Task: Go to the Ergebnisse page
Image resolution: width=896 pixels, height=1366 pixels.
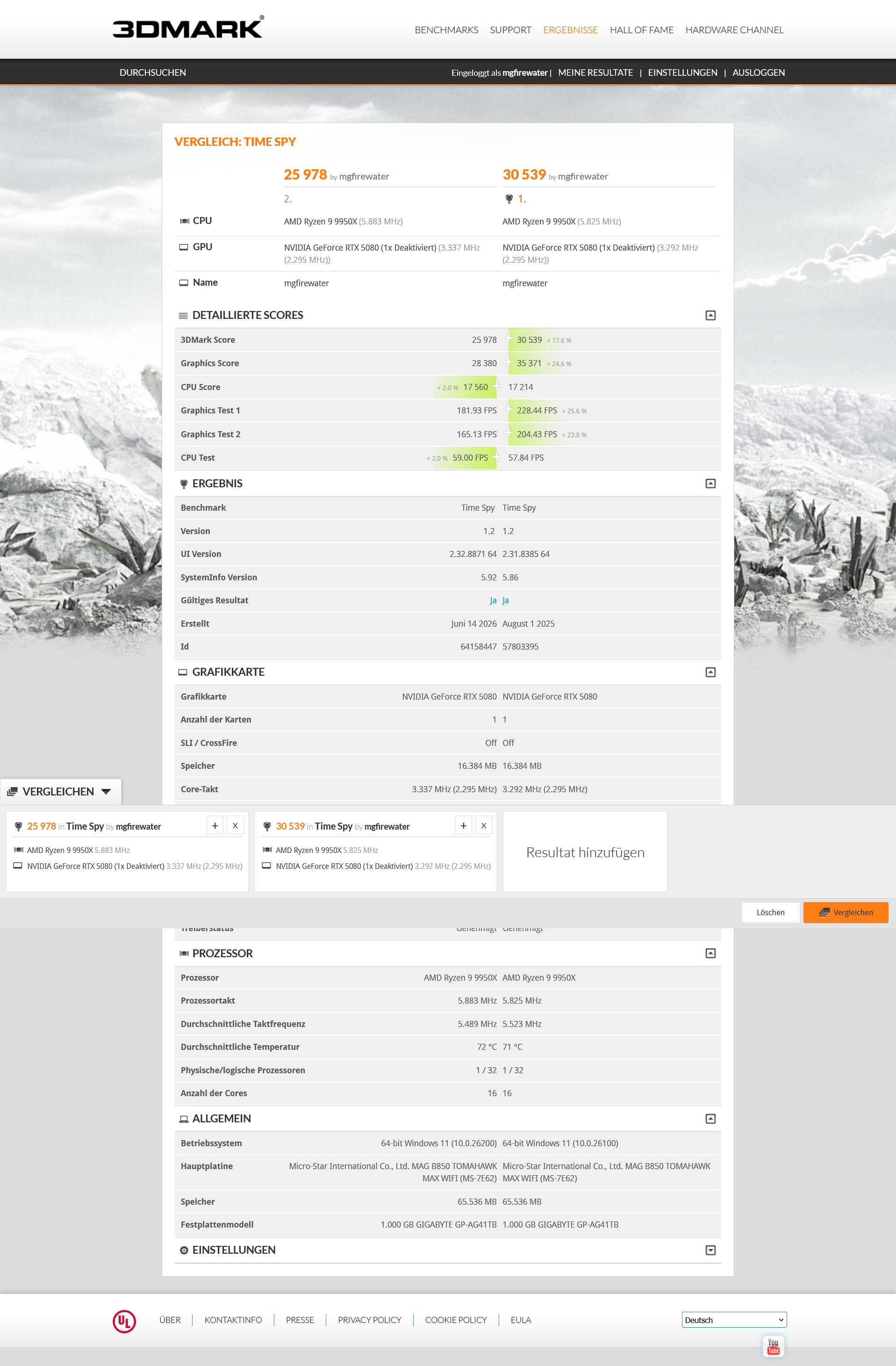Action: click(570, 30)
